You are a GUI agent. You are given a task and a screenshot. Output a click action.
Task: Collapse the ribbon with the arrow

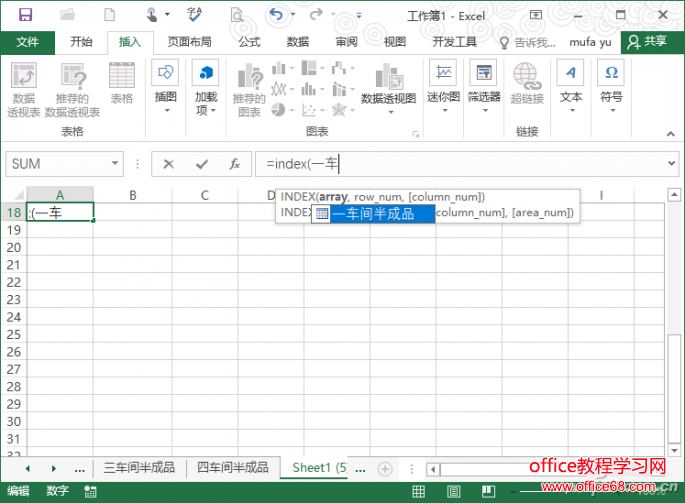point(671,134)
